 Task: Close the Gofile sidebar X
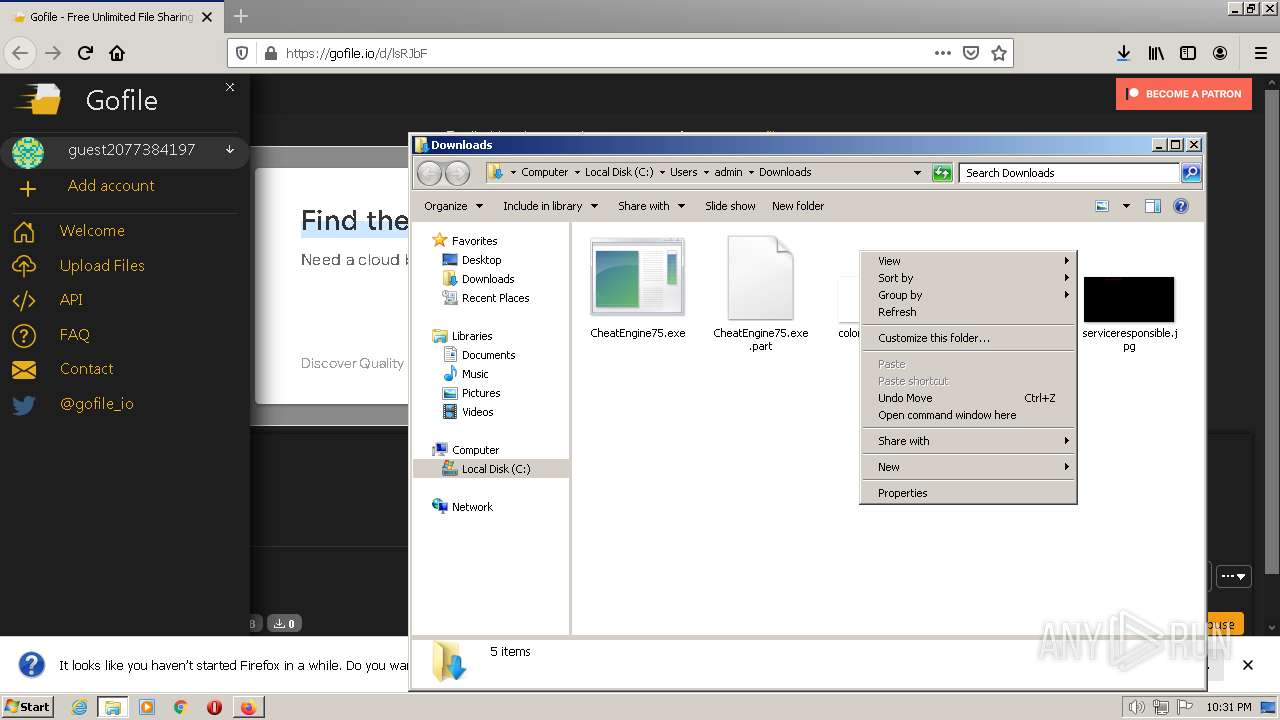[x=230, y=87]
